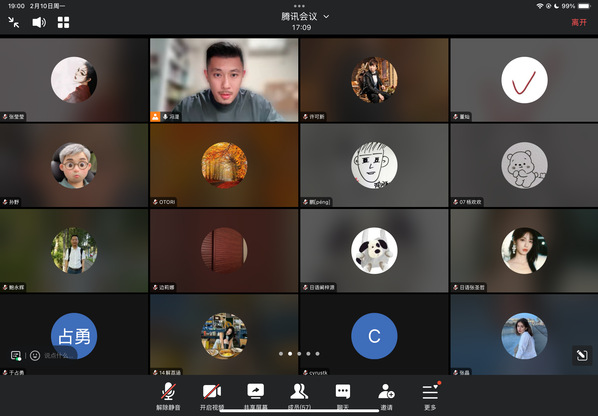This screenshot has width=598, height=416.
Task: Tap the red 离开 leave button
Action: tap(579, 22)
